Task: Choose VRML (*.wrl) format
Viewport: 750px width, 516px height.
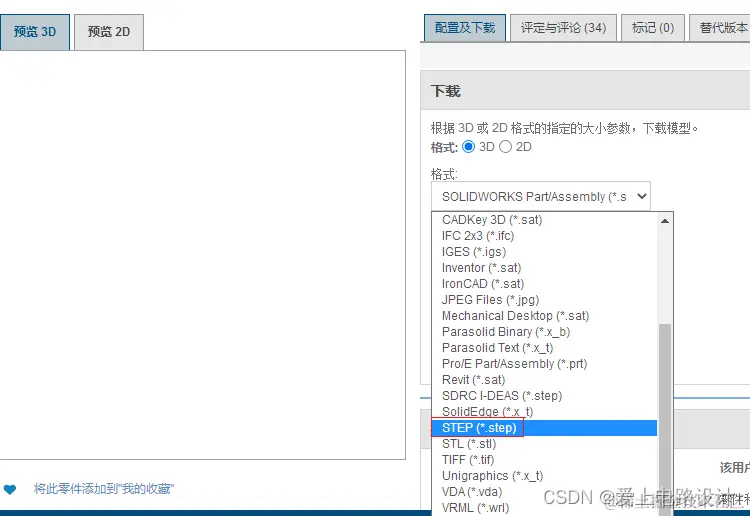Action: (544, 508)
